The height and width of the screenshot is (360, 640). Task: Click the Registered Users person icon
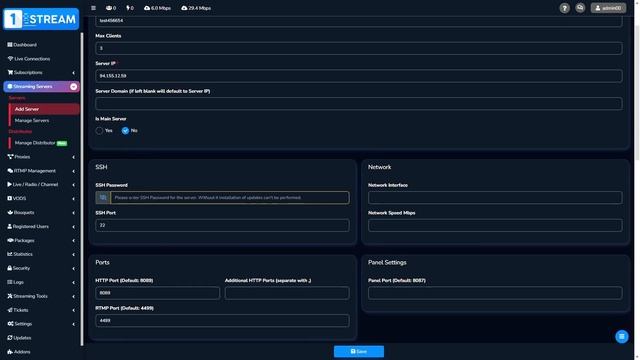[10, 226]
